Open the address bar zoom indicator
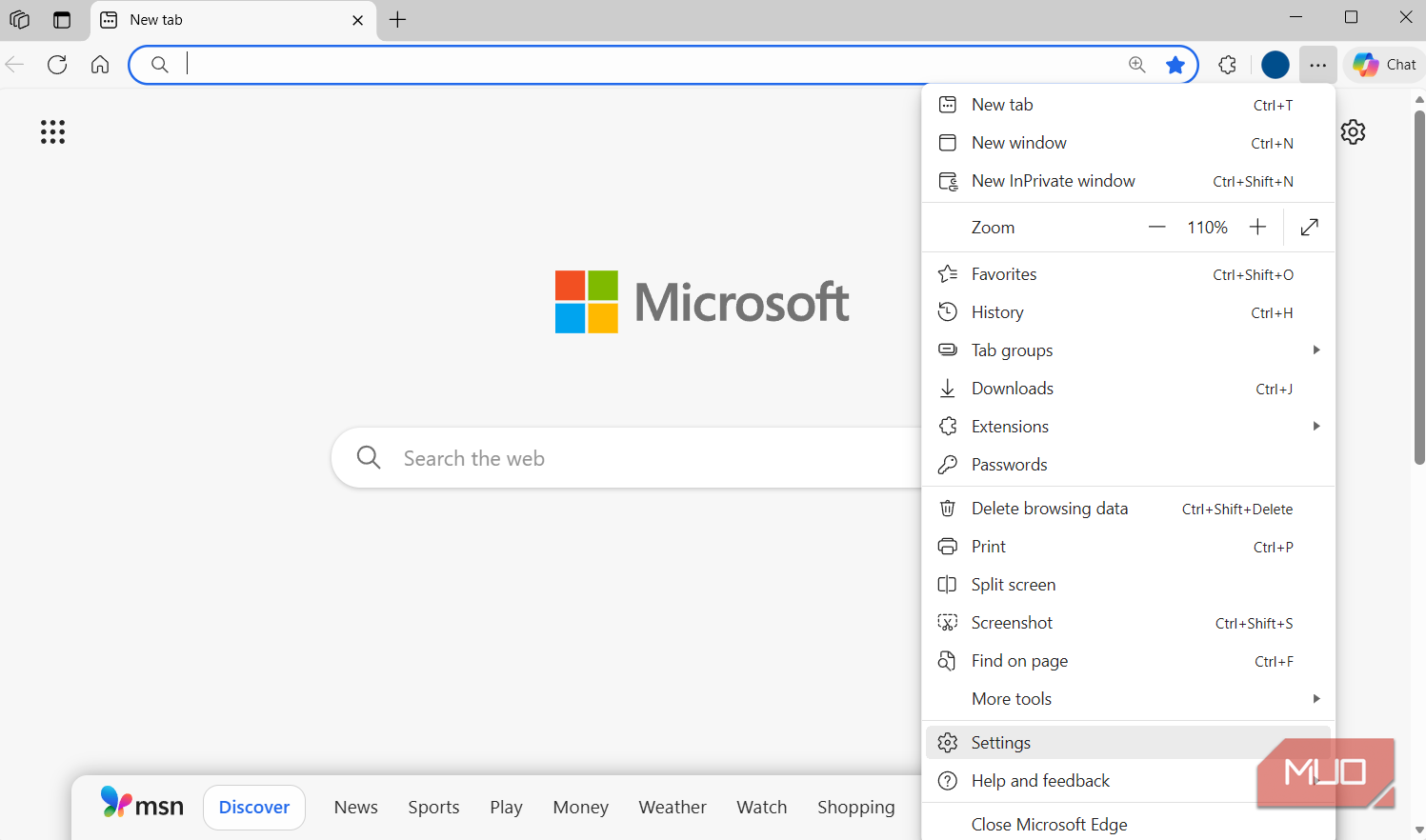The height and width of the screenshot is (840, 1426). [x=1137, y=65]
